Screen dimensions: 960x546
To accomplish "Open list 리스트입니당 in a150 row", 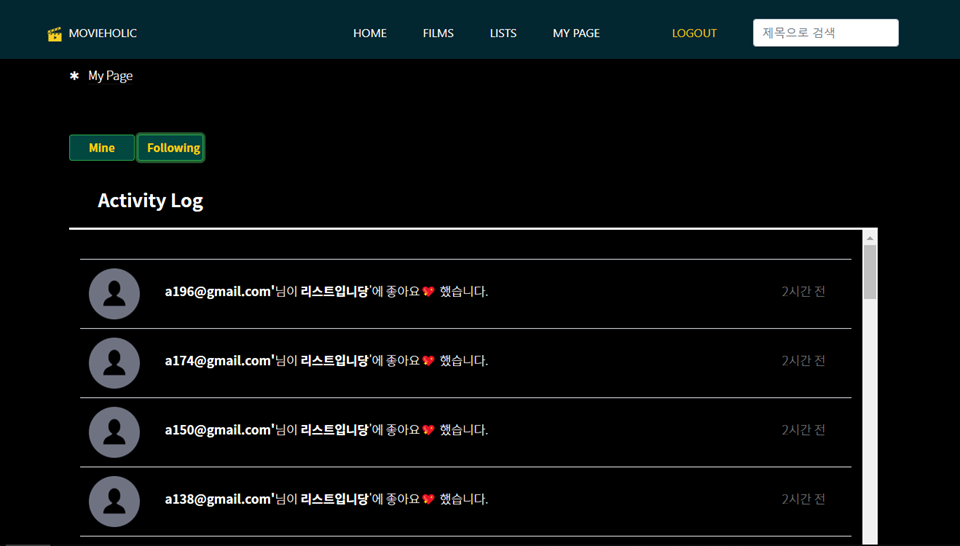I will coord(334,430).
